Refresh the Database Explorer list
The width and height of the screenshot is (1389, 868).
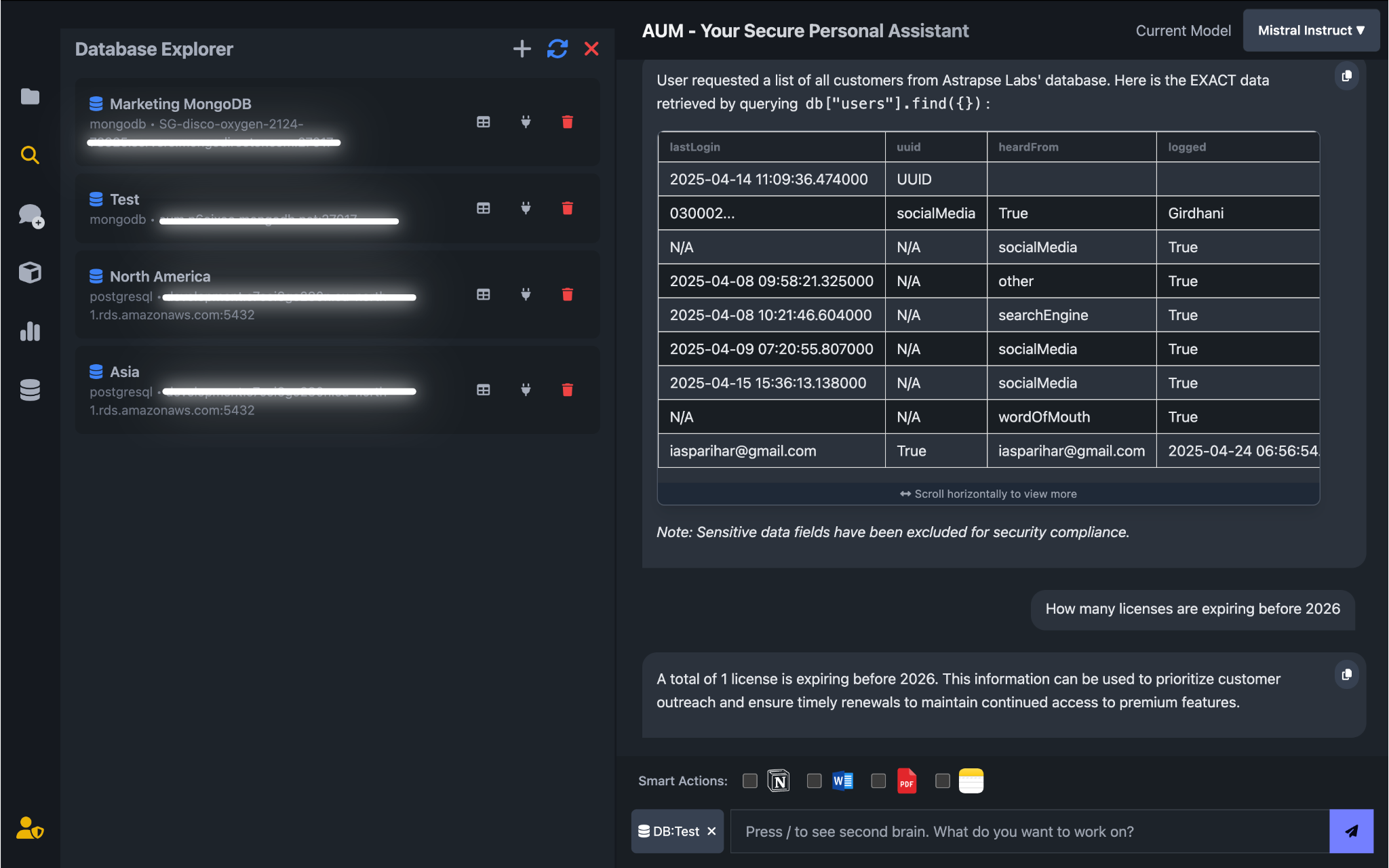tap(557, 49)
